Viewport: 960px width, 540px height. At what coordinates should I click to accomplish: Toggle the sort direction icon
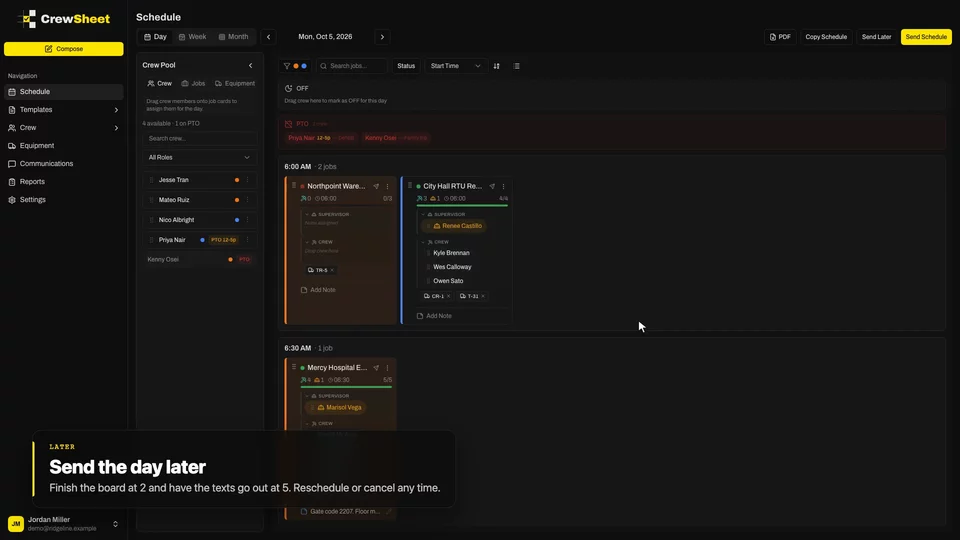coord(497,66)
